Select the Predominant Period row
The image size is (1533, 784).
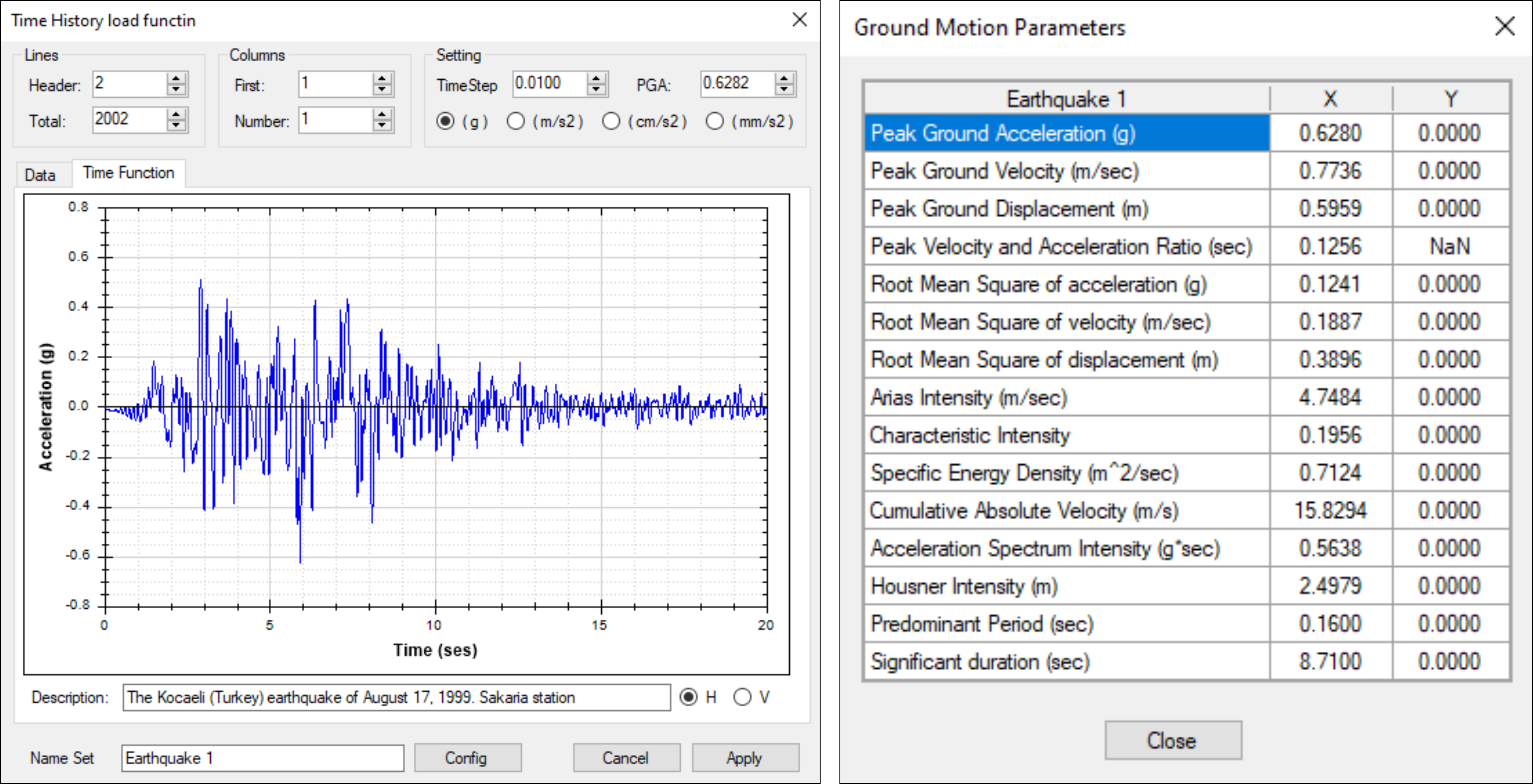[1187, 624]
